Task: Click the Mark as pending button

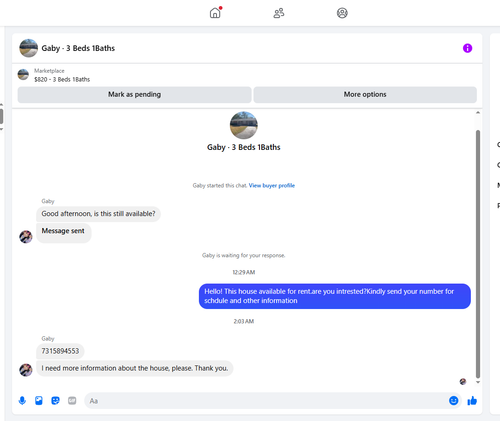Action: [x=134, y=95]
